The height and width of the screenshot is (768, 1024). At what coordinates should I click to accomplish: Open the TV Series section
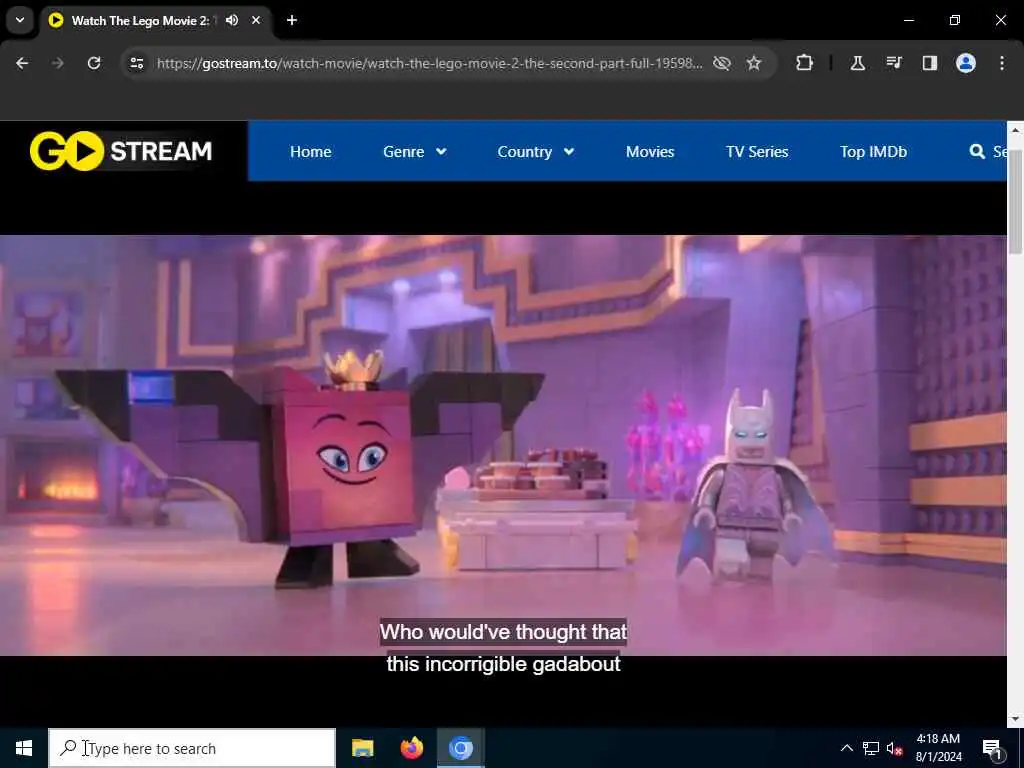coord(757,152)
